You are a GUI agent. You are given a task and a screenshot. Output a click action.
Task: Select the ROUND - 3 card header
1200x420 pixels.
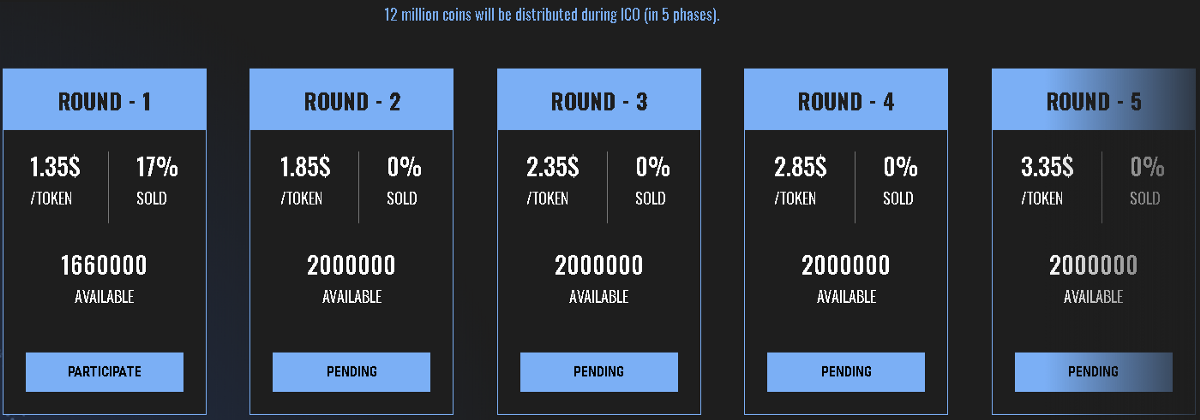[599, 101]
